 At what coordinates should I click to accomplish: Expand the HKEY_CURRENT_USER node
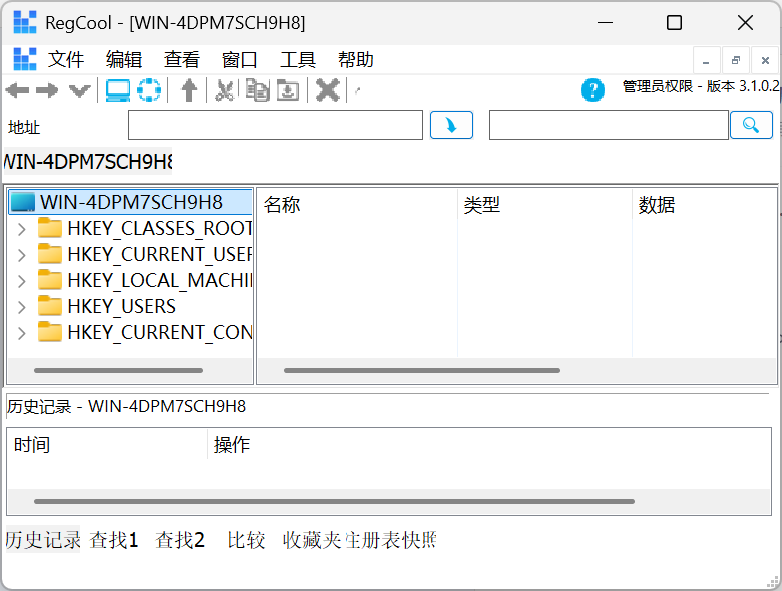21,255
